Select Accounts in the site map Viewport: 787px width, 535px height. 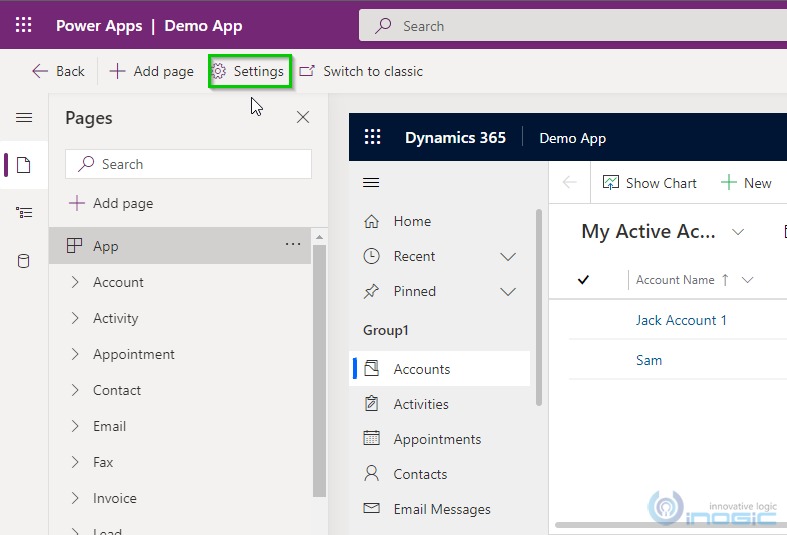coord(421,369)
